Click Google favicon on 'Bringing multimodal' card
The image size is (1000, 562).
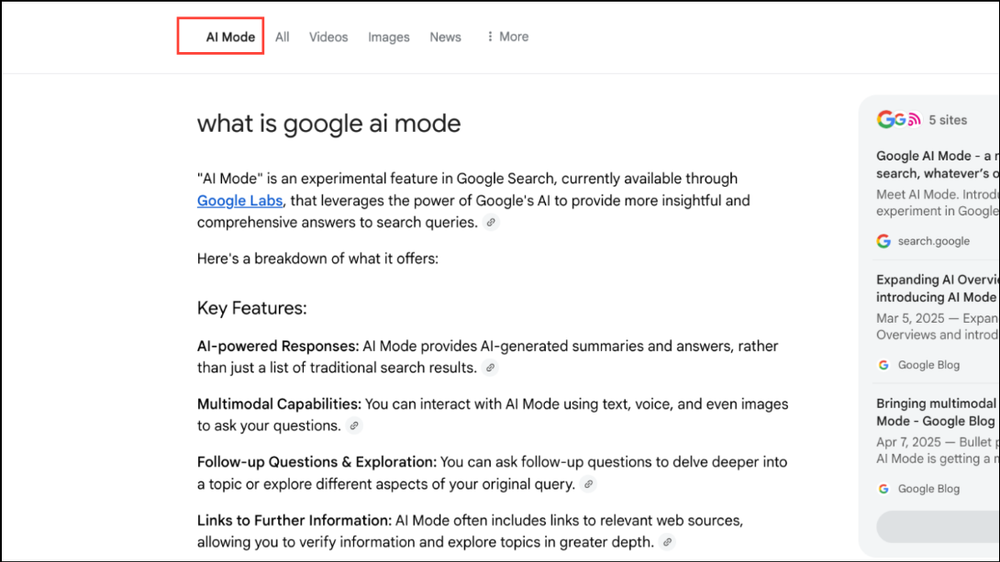pos(883,489)
